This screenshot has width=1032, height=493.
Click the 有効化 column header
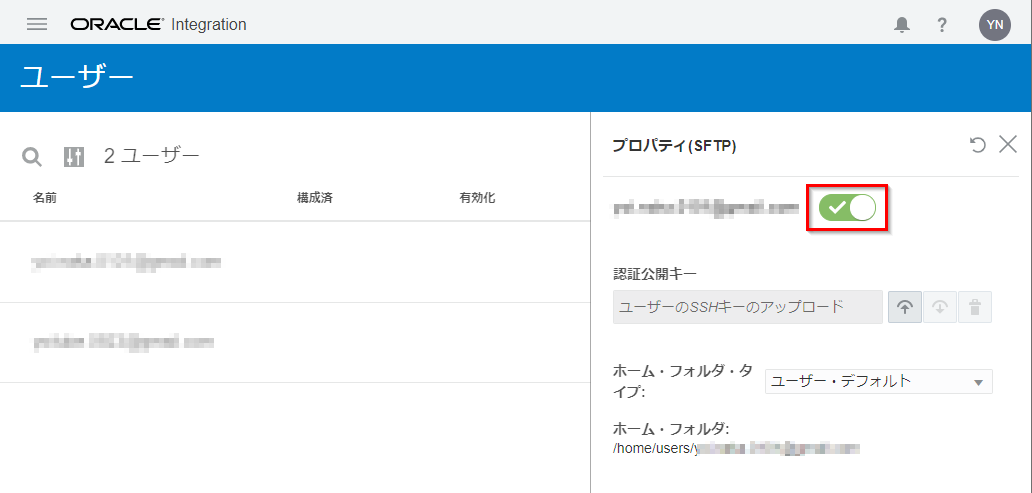coord(477,198)
